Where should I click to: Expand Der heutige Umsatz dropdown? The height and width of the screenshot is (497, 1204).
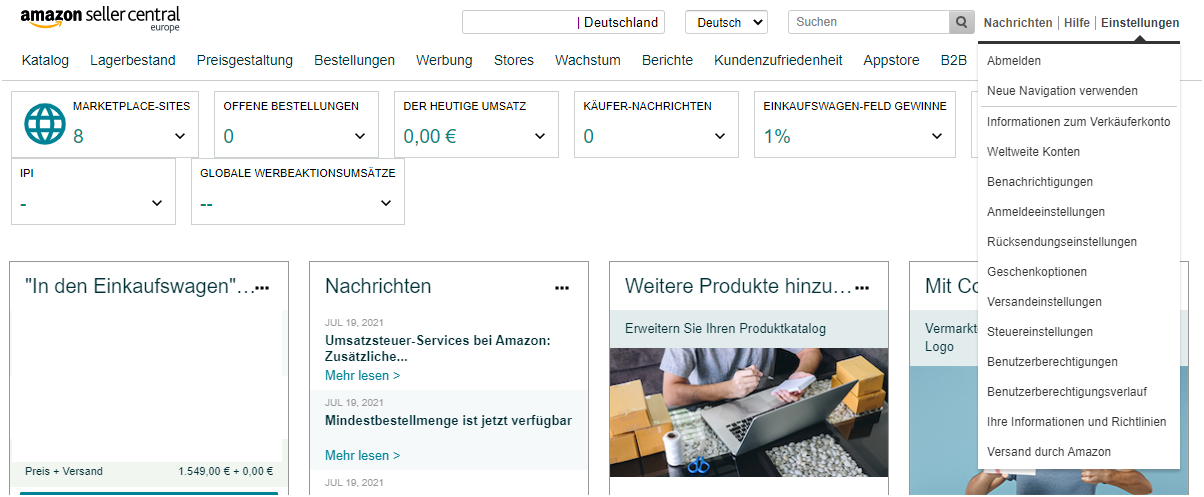540,136
